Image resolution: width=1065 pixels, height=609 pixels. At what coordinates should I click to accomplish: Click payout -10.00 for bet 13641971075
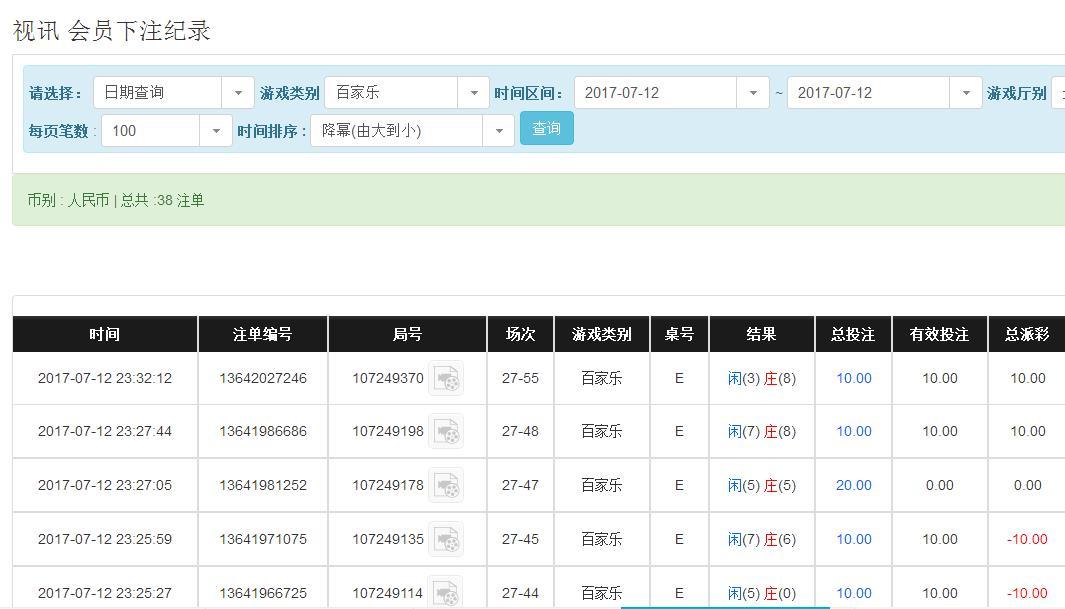1027,539
